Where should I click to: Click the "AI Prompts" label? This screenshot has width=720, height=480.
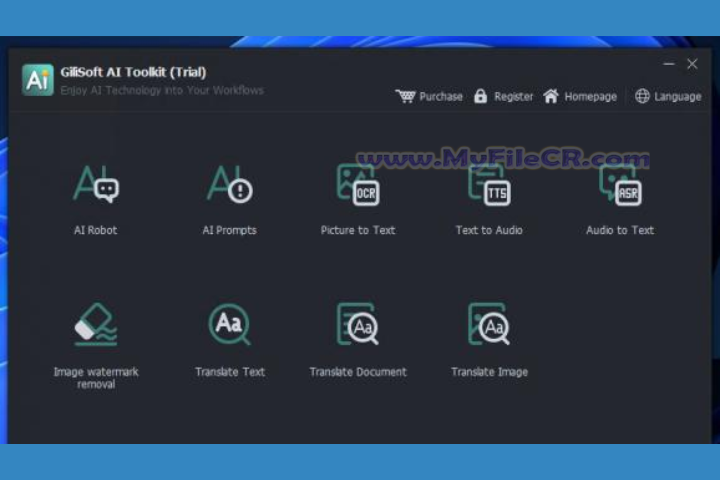[x=230, y=230]
